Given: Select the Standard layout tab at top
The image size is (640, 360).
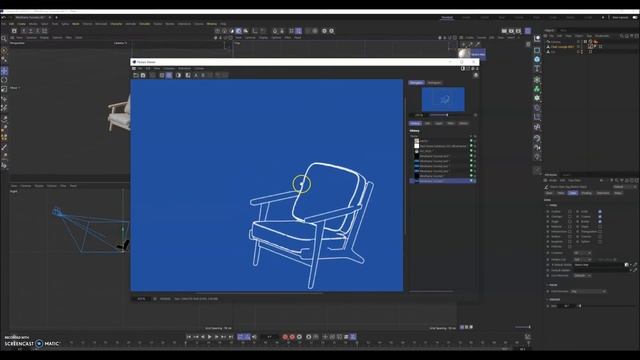Looking at the screenshot, I should (447, 18).
